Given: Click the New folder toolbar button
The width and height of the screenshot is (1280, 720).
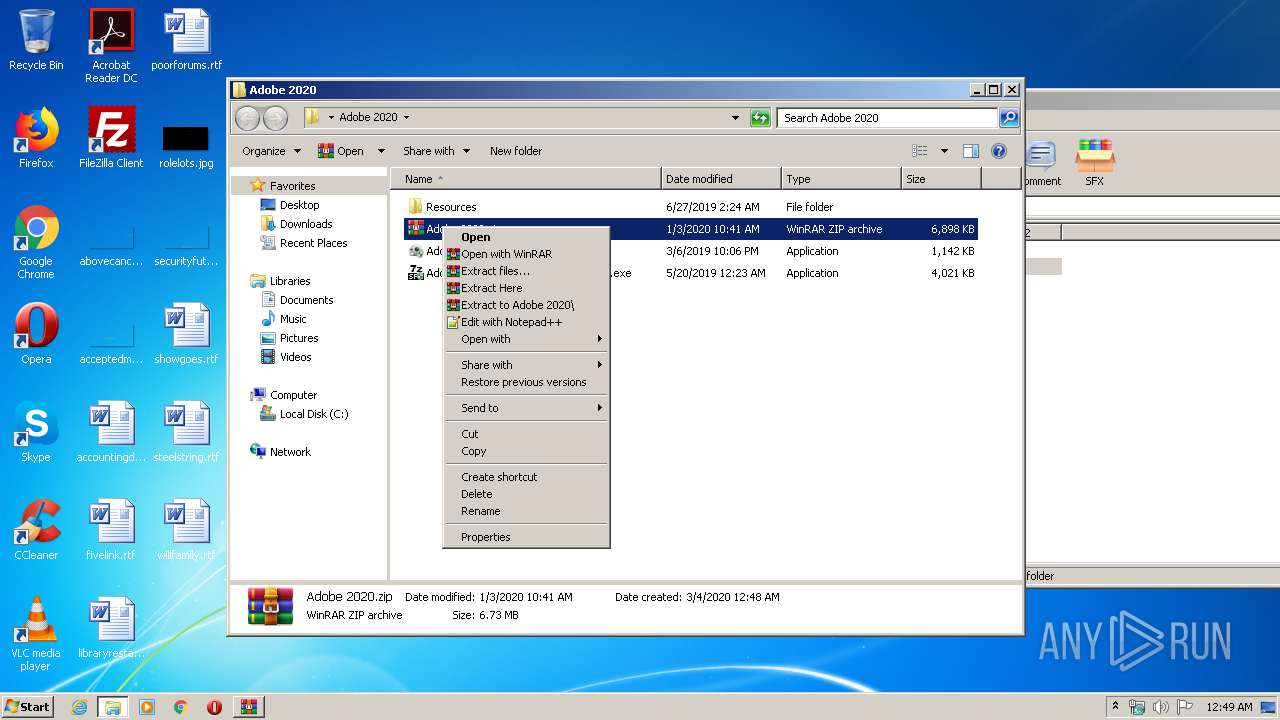Looking at the screenshot, I should (x=516, y=151).
